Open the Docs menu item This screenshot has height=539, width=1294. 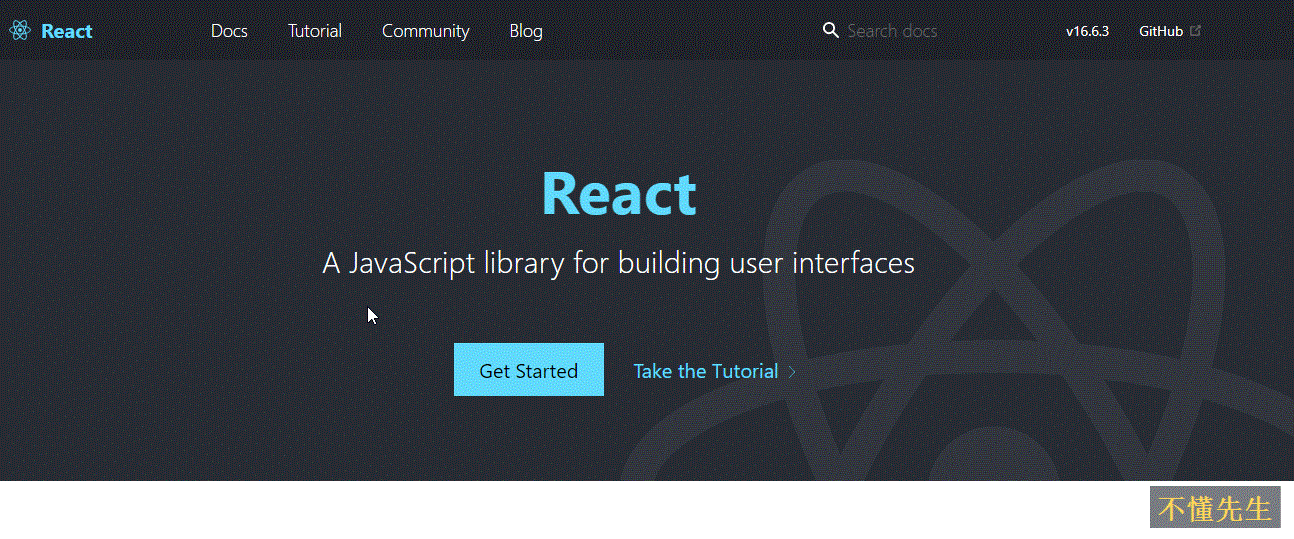[x=229, y=31]
